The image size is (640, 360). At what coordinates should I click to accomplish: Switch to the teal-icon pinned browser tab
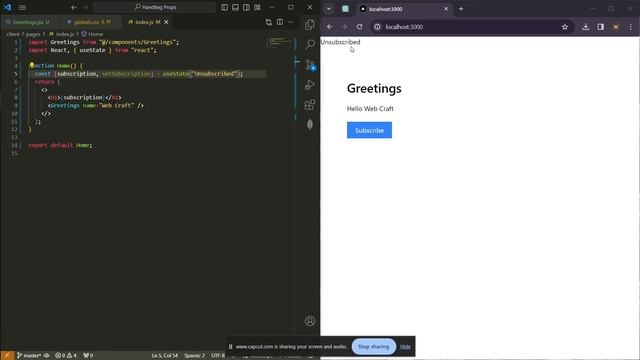pyautogui.click(x=345, y=9)
